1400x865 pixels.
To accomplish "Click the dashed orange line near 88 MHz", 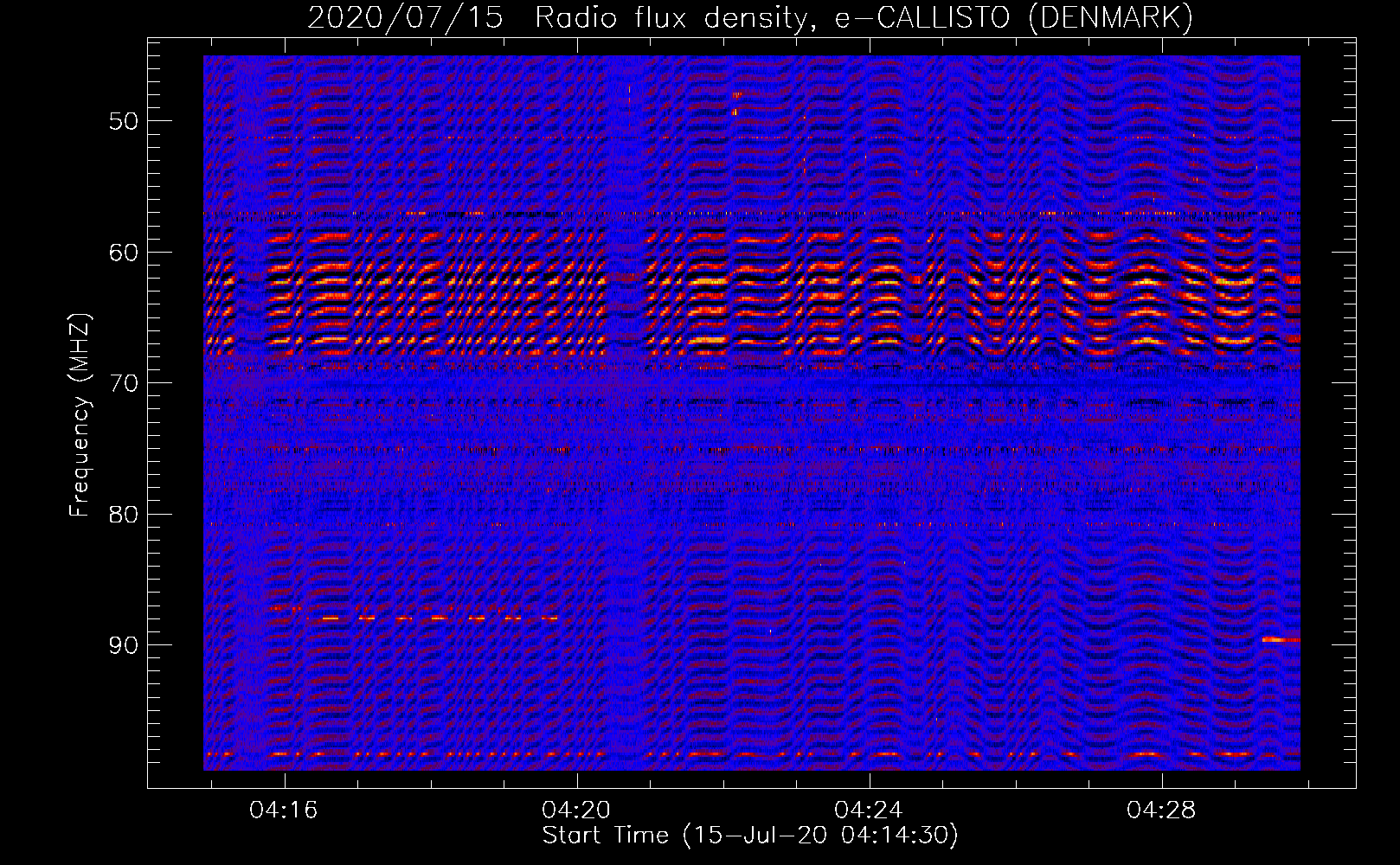I will click(439, 618).
